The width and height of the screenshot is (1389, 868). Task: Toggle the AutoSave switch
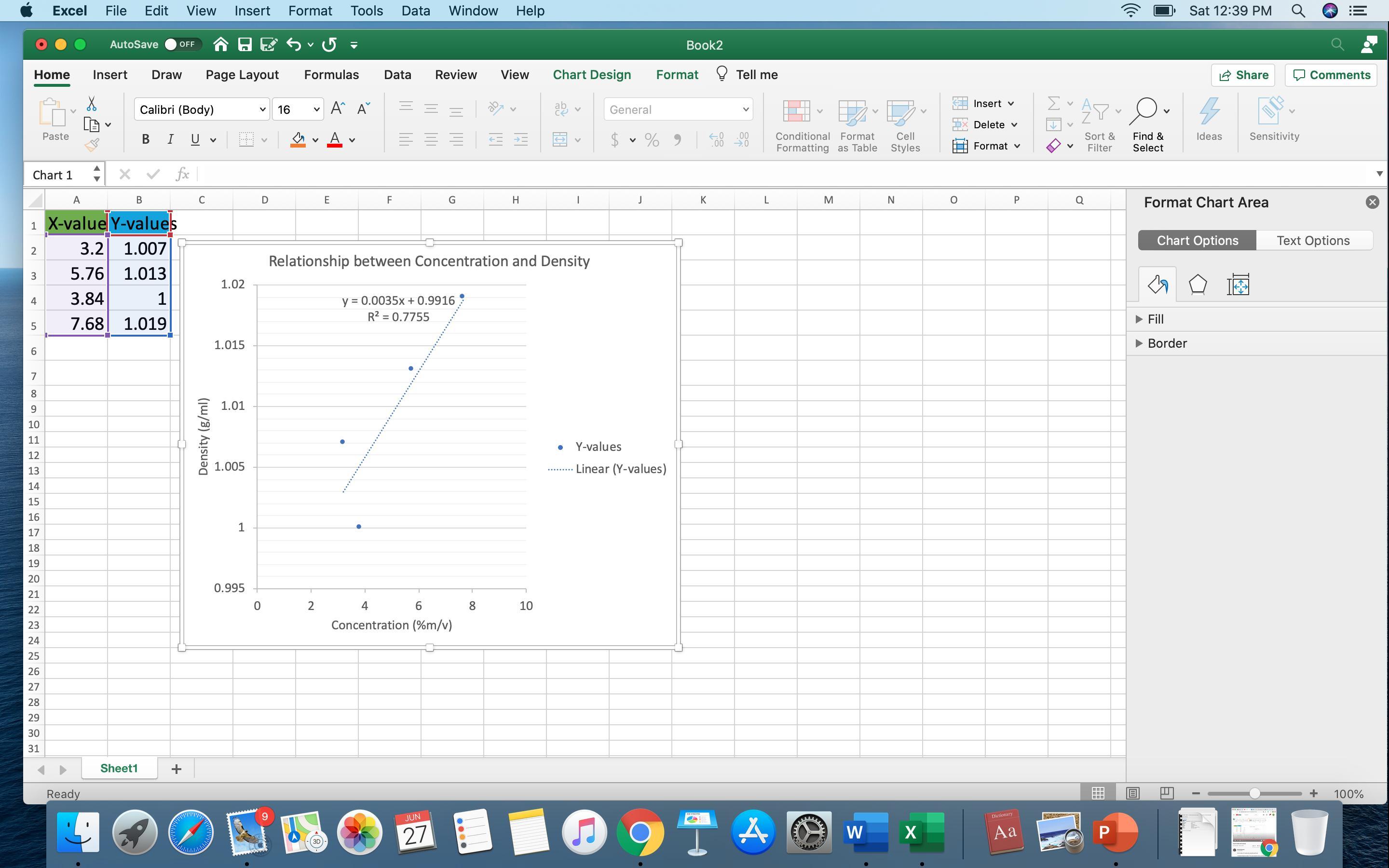pyautogui.click(x=181, y=44)
